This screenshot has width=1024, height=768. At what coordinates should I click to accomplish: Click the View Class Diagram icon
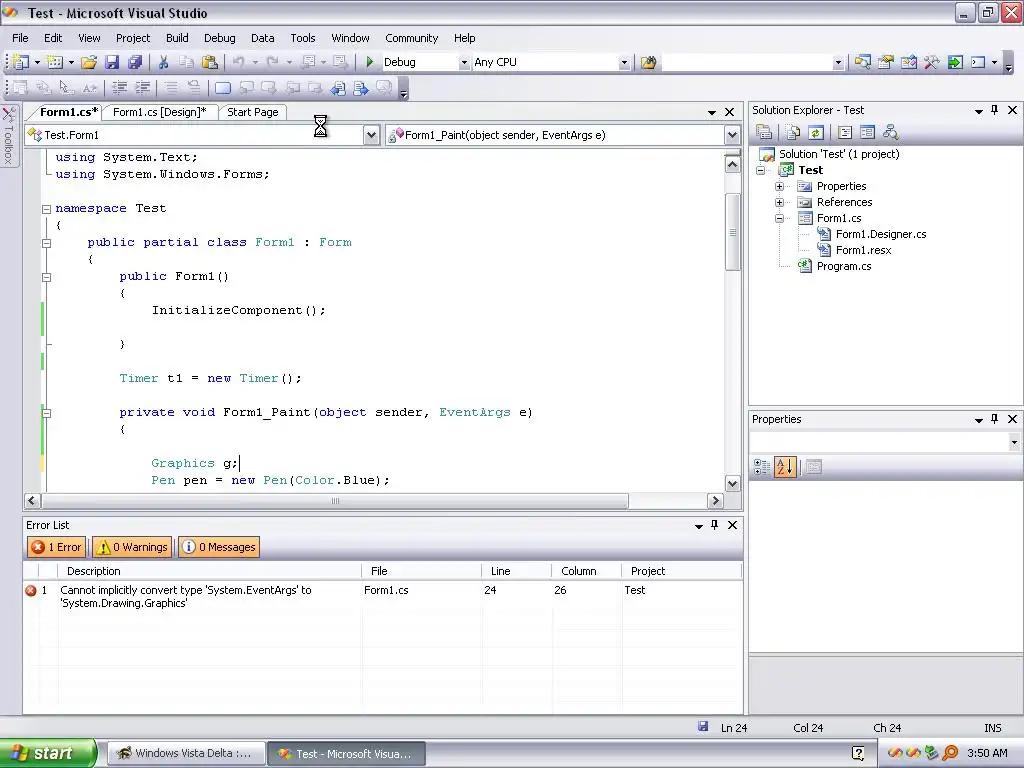pyautogui.click(x=890, y=133)
